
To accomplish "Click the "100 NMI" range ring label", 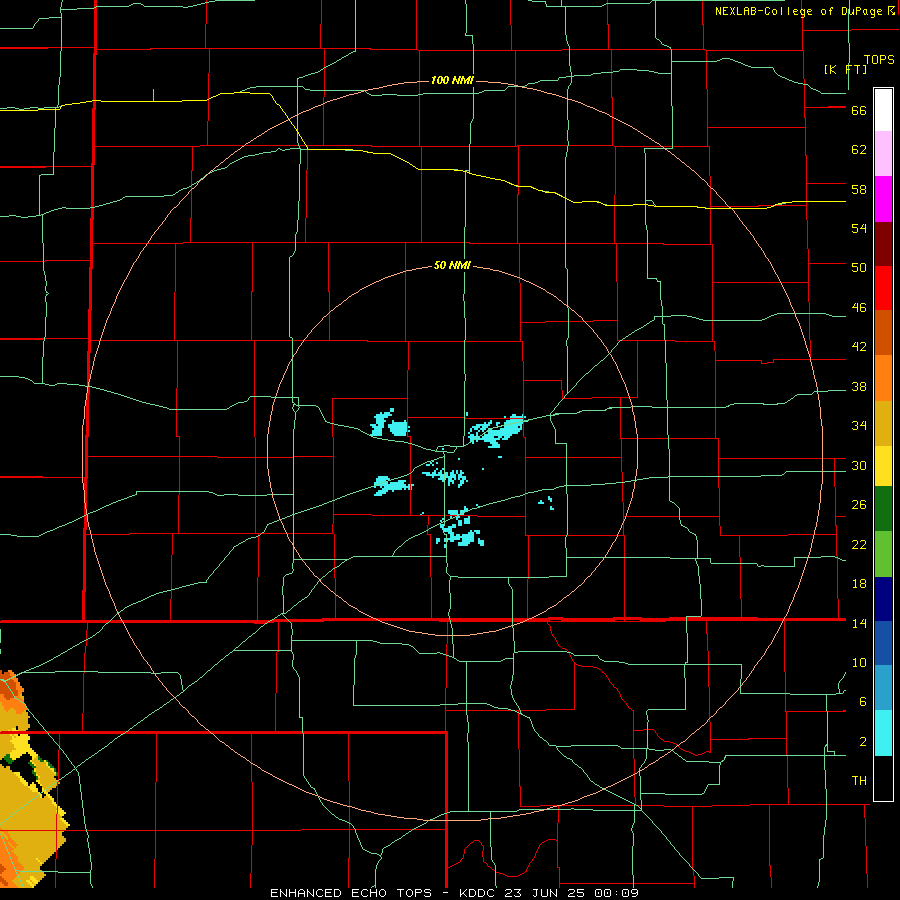I will pos(452,80).
